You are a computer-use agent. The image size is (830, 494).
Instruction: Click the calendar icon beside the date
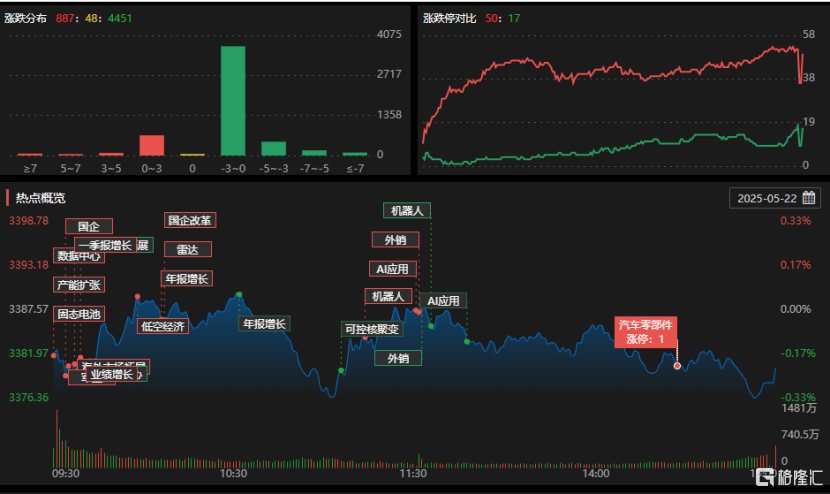[809, 198]
